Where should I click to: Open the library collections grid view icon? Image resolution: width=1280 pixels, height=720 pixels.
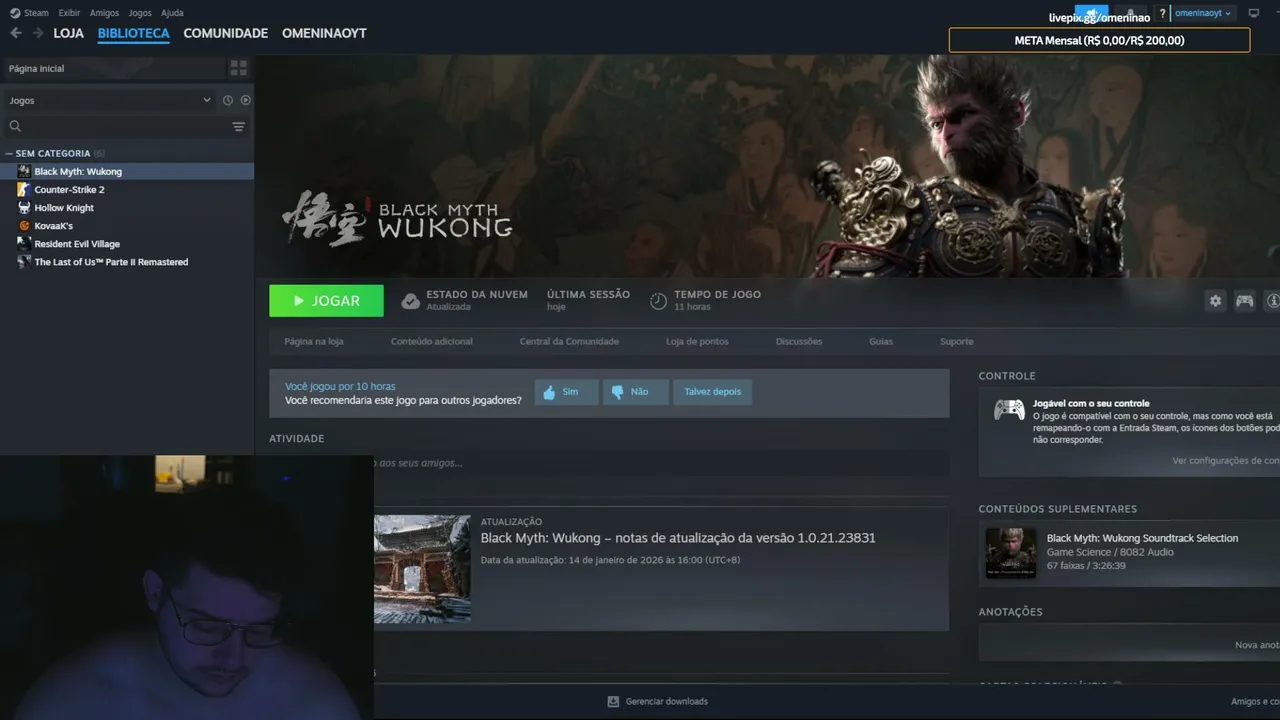[238, 68]
